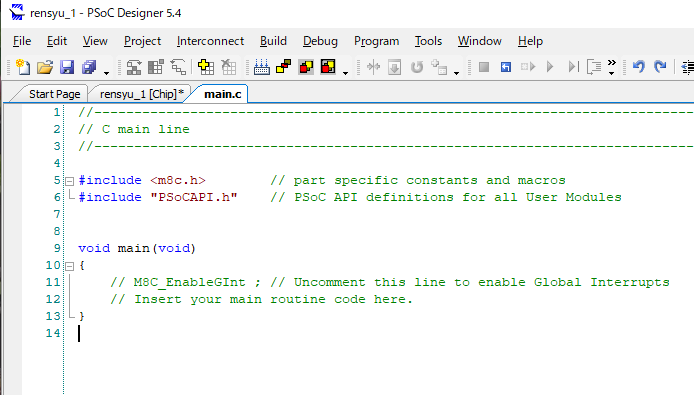Click the Save All icon
The image size is (694, 395).
pos(89,67)
